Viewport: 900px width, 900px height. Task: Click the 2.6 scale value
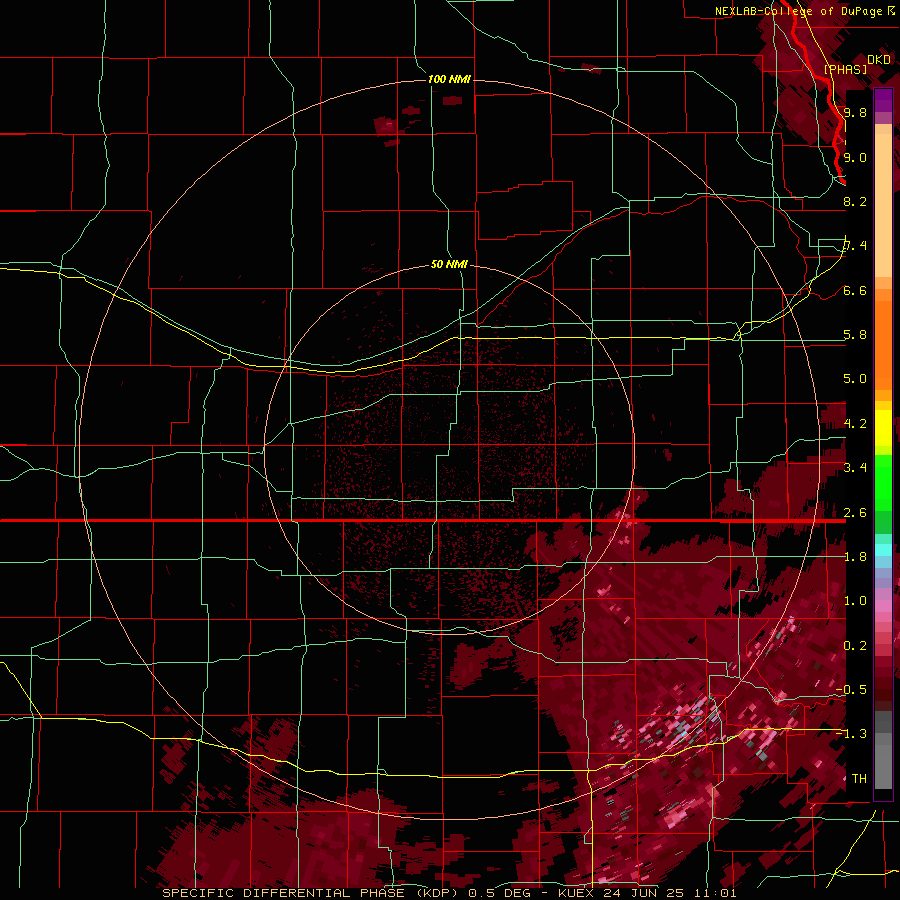coord(855,513)
